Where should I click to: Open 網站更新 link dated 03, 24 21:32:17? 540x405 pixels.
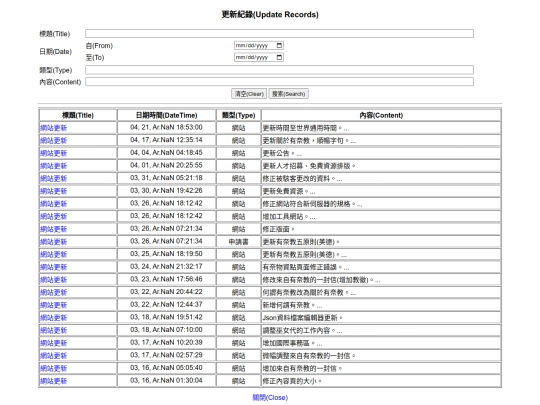pos(53,267)
